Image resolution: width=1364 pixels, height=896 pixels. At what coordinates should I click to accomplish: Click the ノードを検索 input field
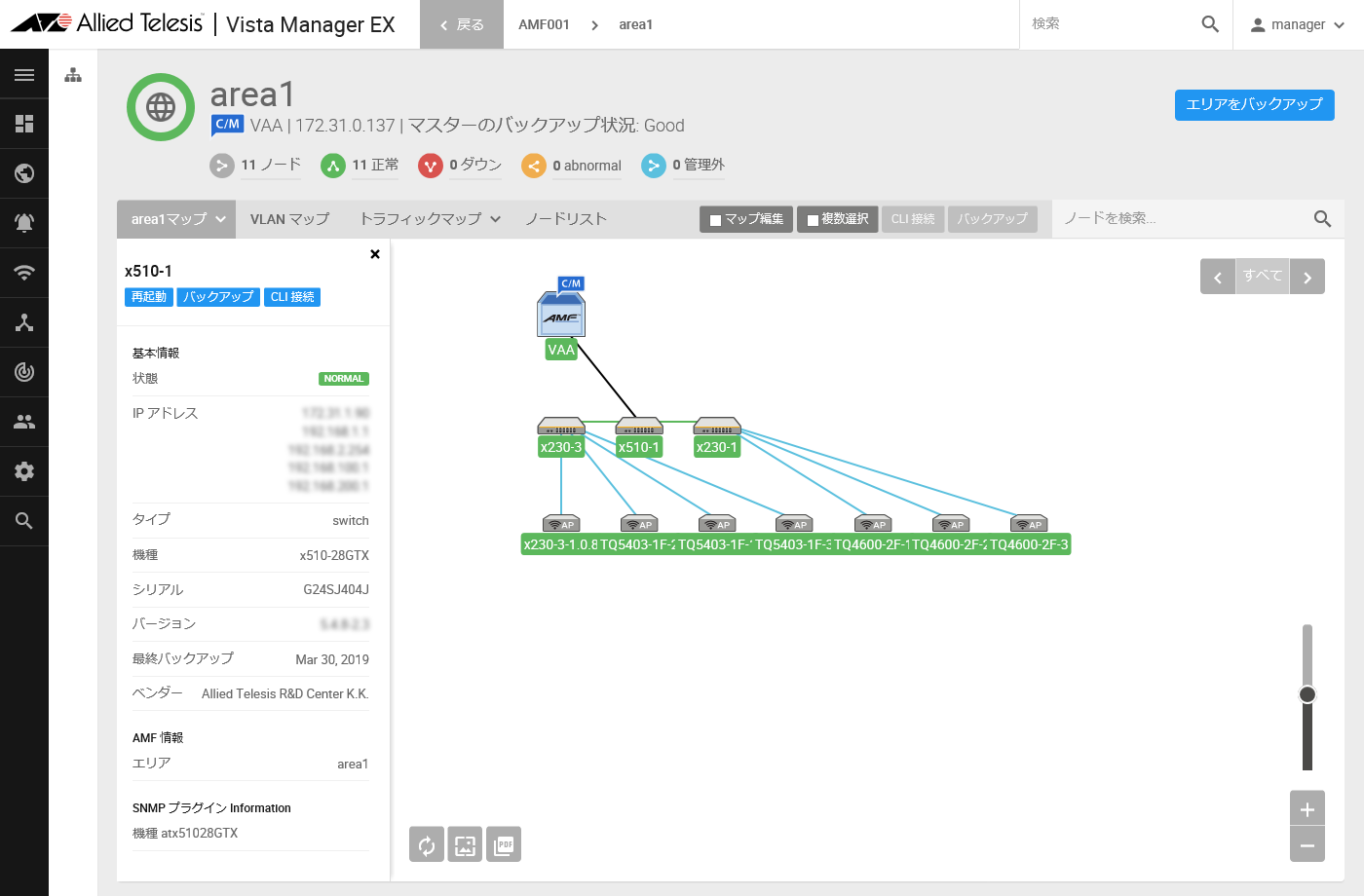click(1183, 219)
